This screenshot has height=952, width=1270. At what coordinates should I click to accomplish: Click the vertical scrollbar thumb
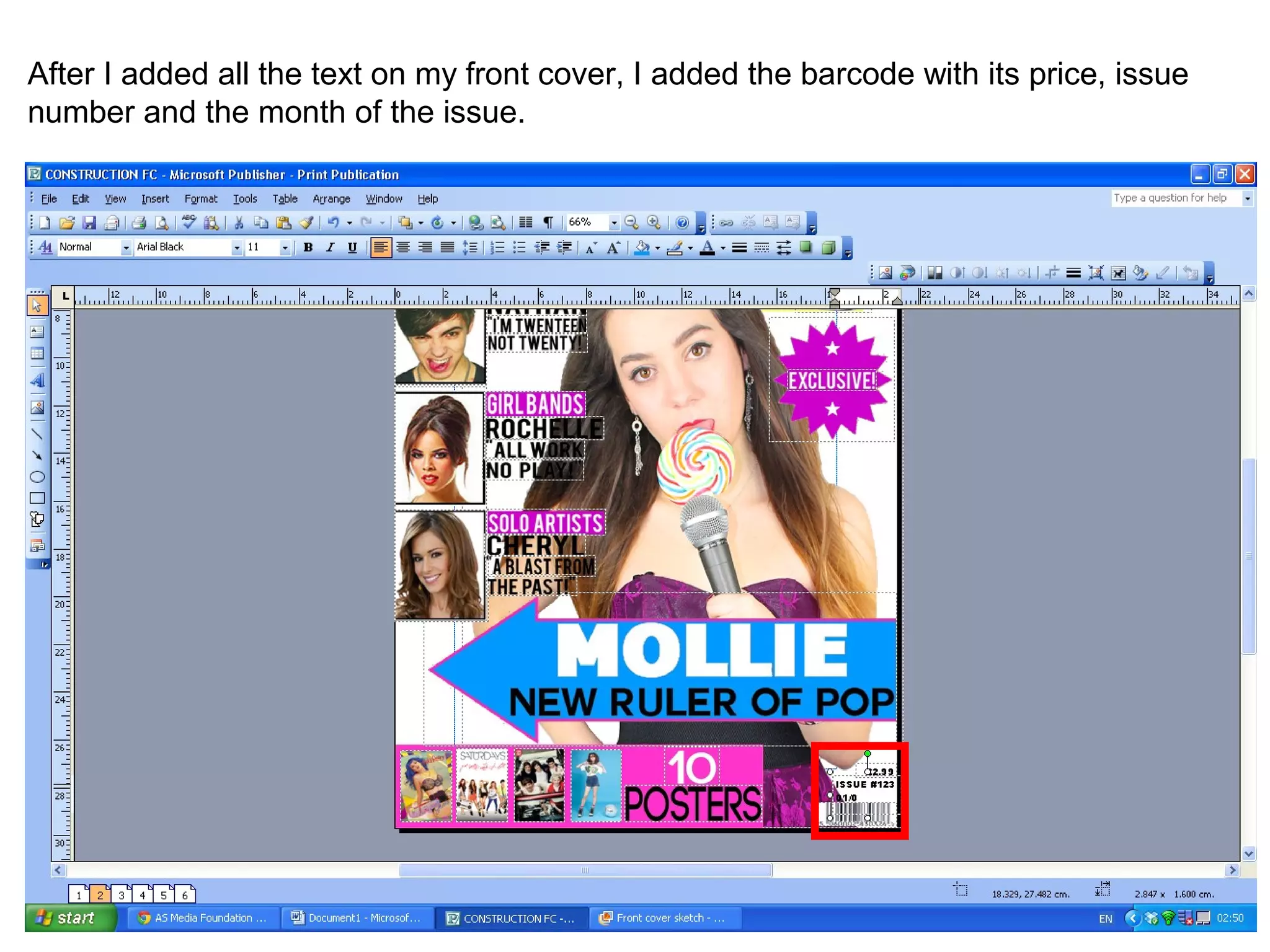pos(1248,556)
